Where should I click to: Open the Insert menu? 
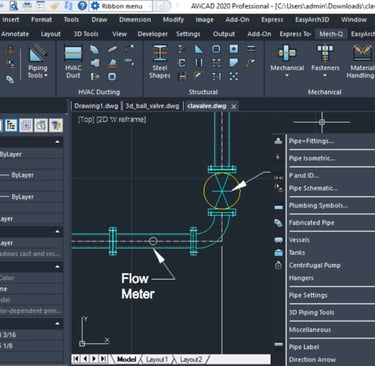pyautogui.click(x=11, y=20)
